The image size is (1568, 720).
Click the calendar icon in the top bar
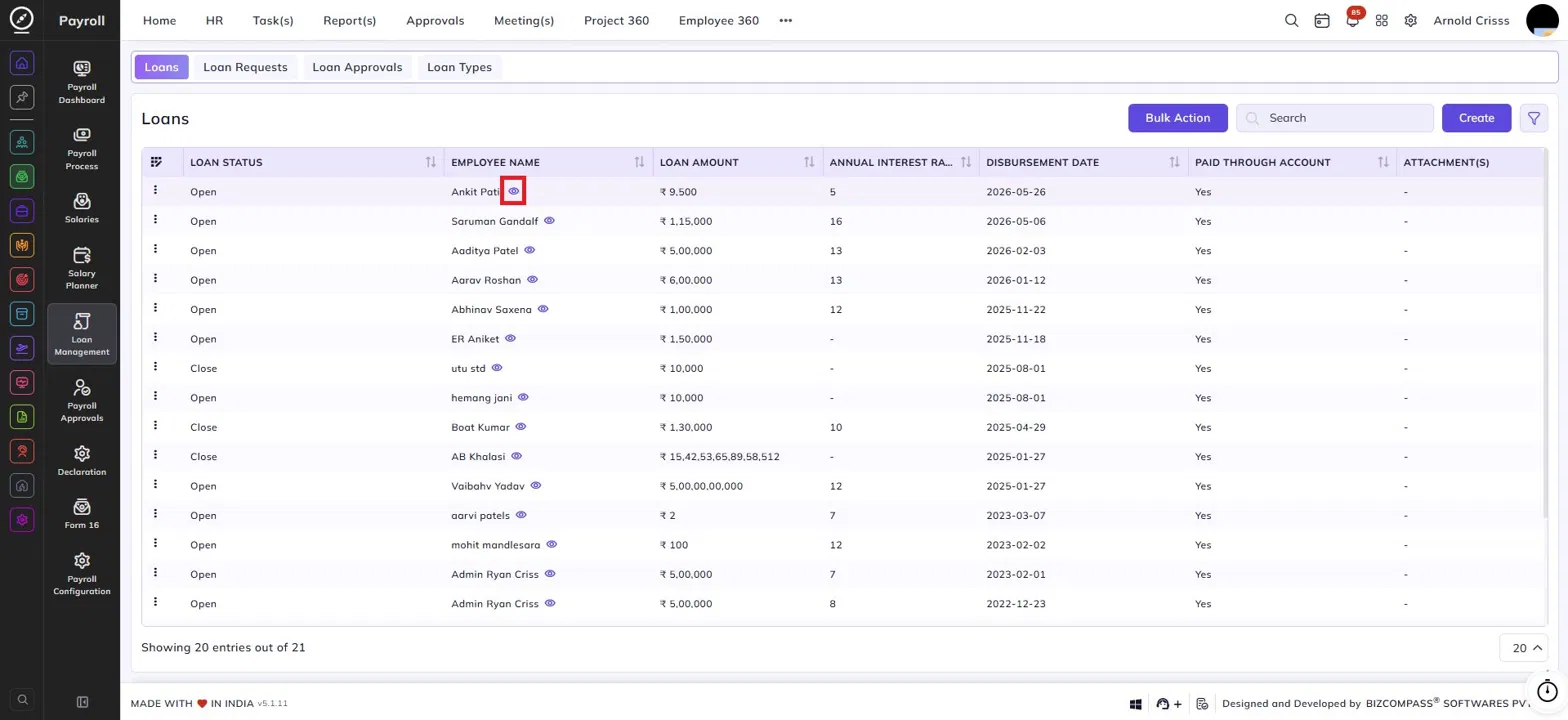tap(1322, 20)
